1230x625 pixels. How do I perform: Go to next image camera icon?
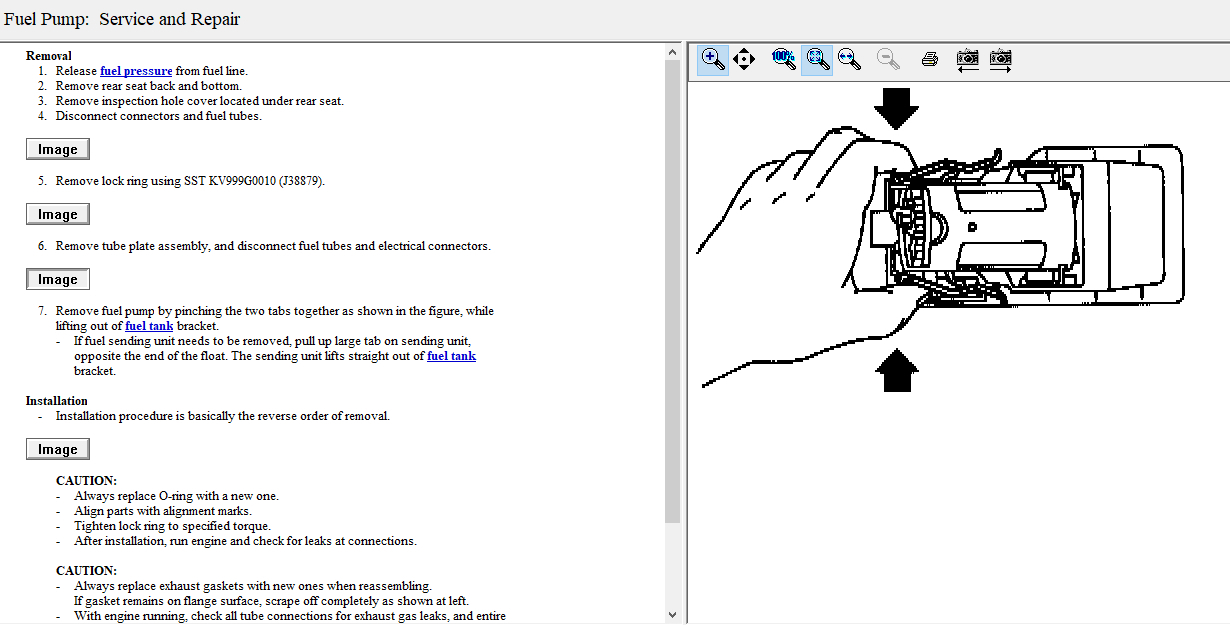(x=1001, y=59)
